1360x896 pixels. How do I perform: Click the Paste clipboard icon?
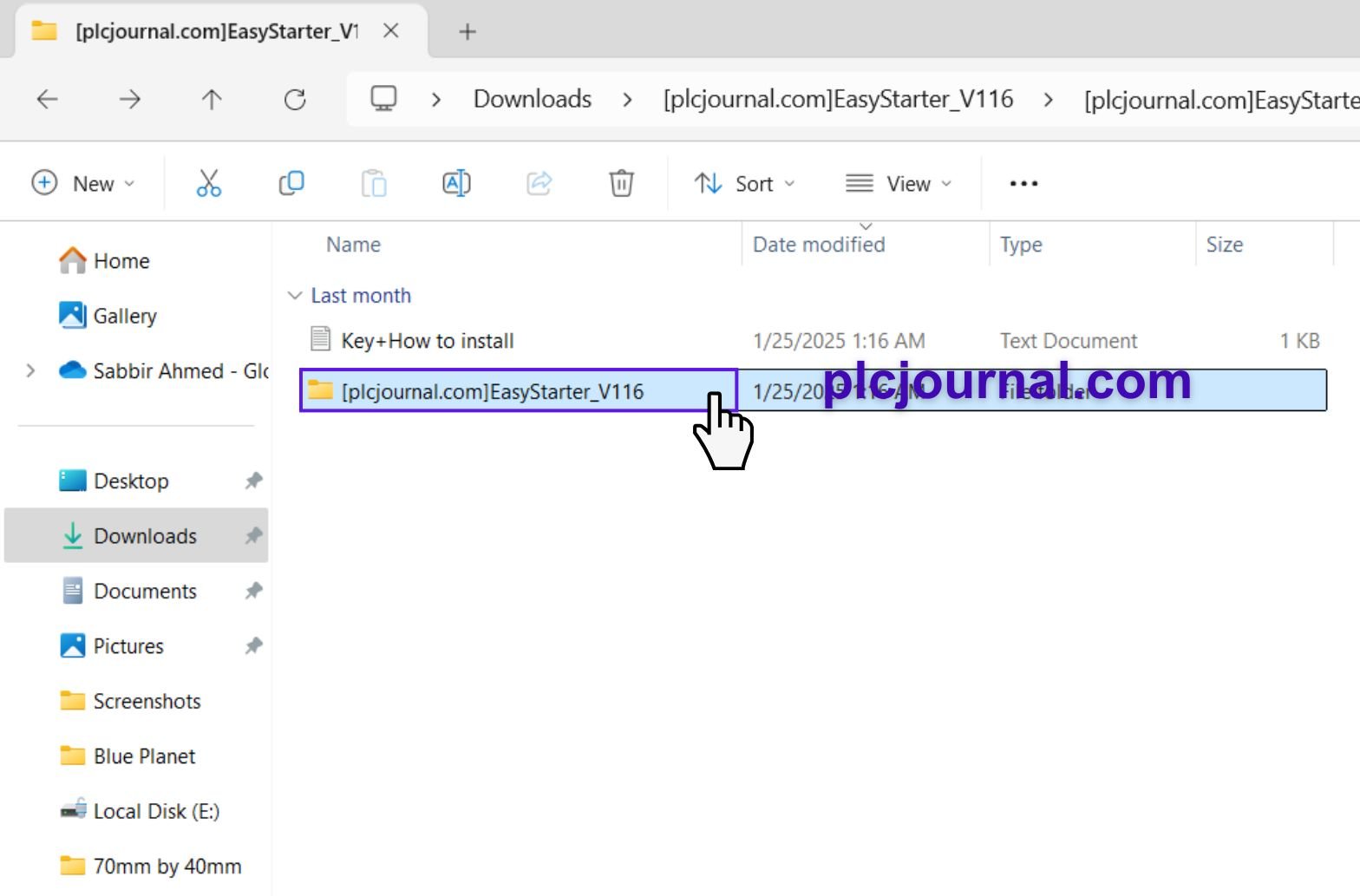[374, 183]
